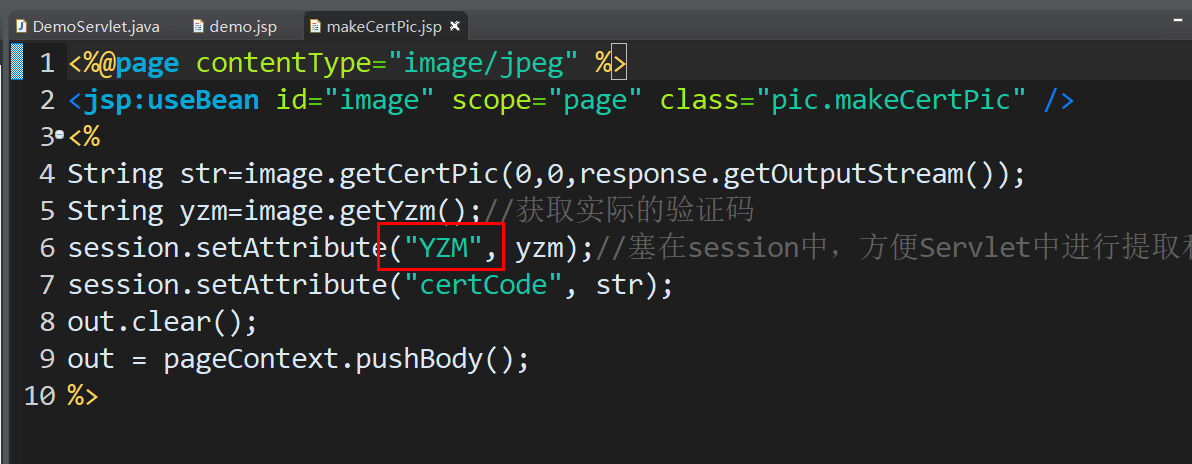Click response.getOutputStream() on line 4
Viewport: 1192px width, 464px height.
click(793, 174)
